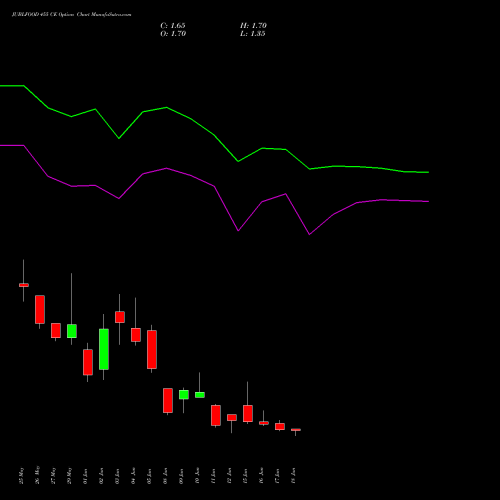The width and height of the screenshot is (500, 500).
Task: Click the JUBLFOOD chart title text
Action: pyautogui.click(x=71, y=15)
